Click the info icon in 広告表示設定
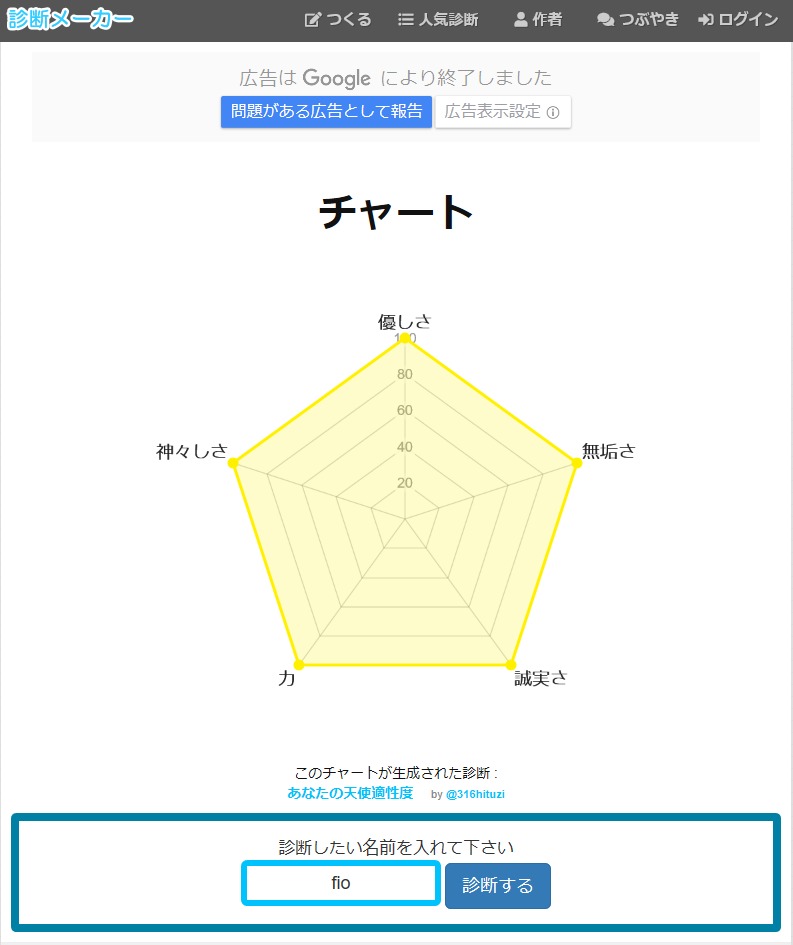 pos(553,112)
